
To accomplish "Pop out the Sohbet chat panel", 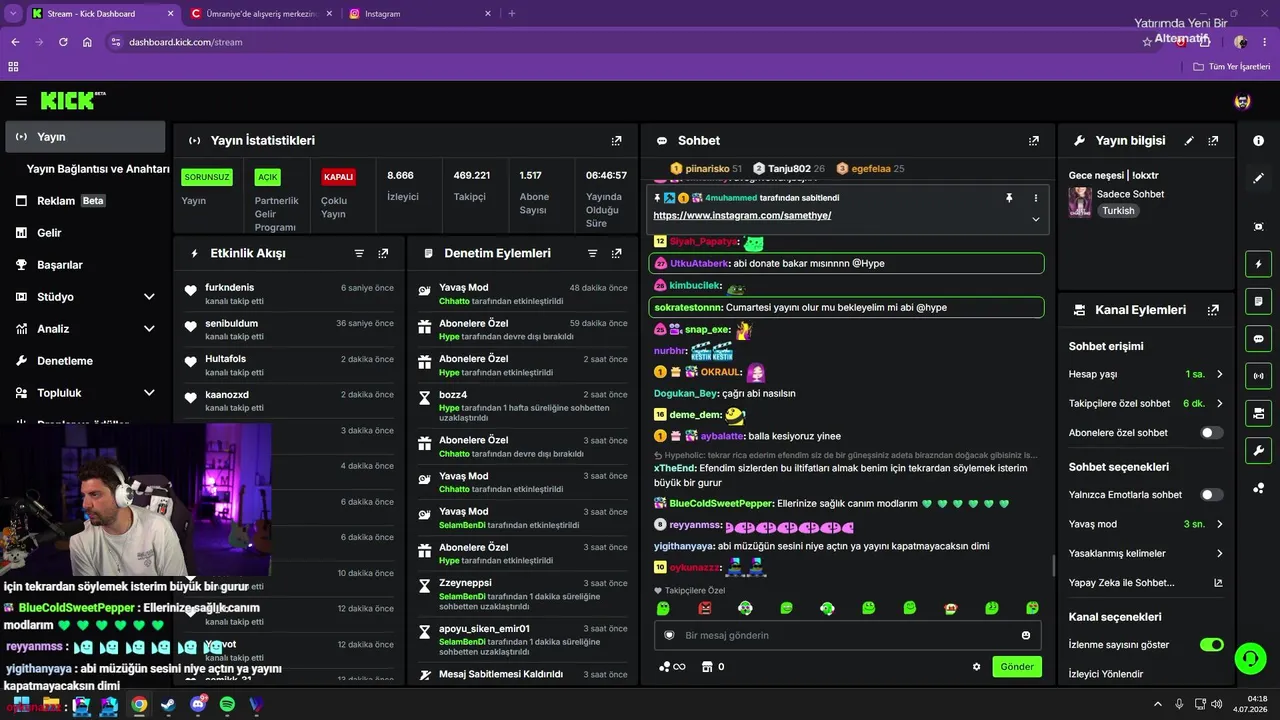I will tap(1034, 141).
